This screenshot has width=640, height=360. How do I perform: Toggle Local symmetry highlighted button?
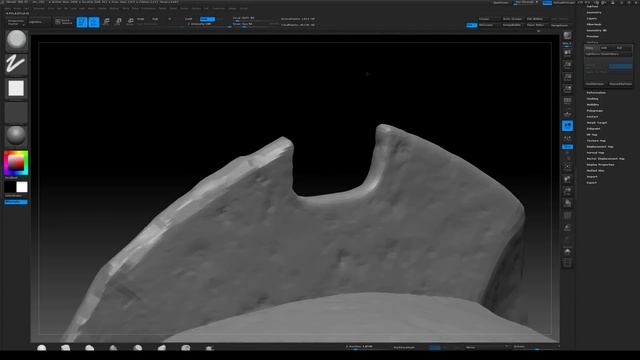coord(567,126)
